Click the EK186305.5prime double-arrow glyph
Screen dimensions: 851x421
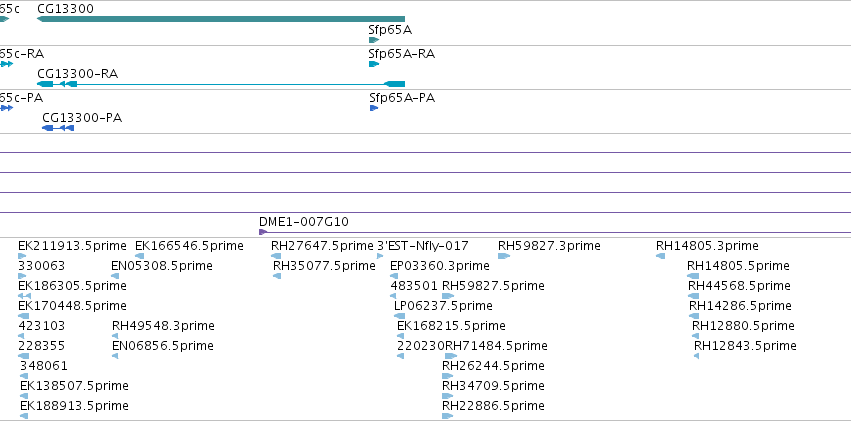point(24,296)
